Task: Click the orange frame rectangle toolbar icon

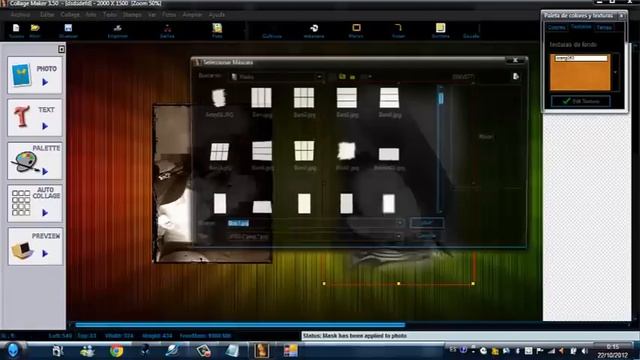Action: (356, 27)
